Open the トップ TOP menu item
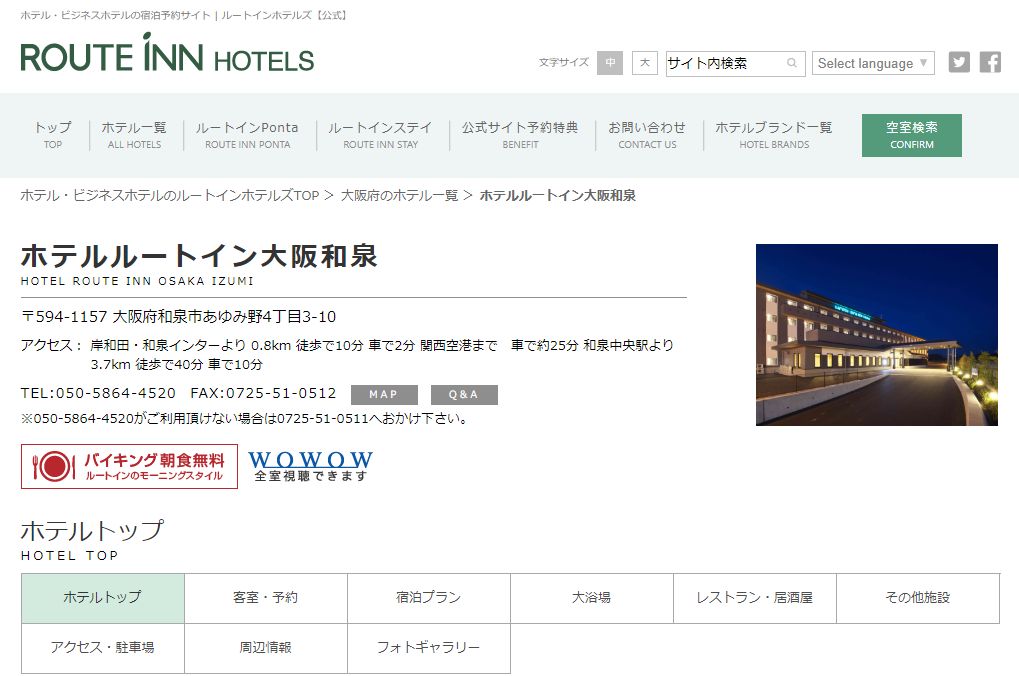 [x=53, y=135]
